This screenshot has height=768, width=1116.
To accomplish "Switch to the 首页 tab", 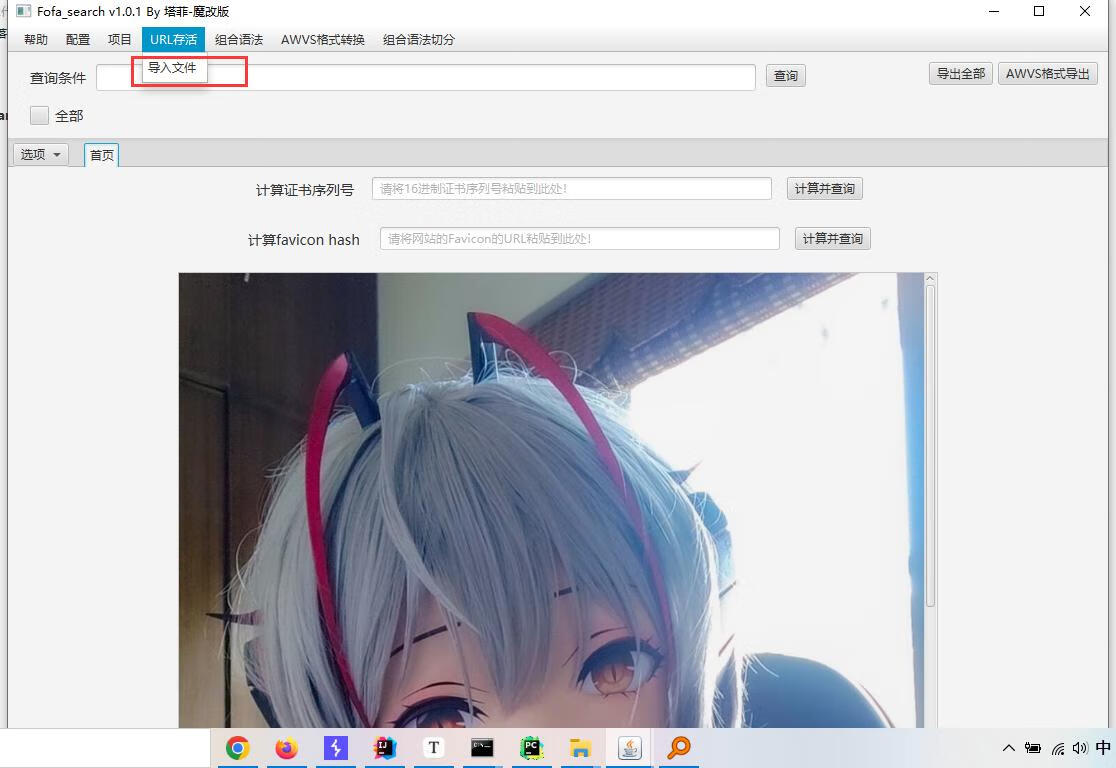I will (102, 155).
